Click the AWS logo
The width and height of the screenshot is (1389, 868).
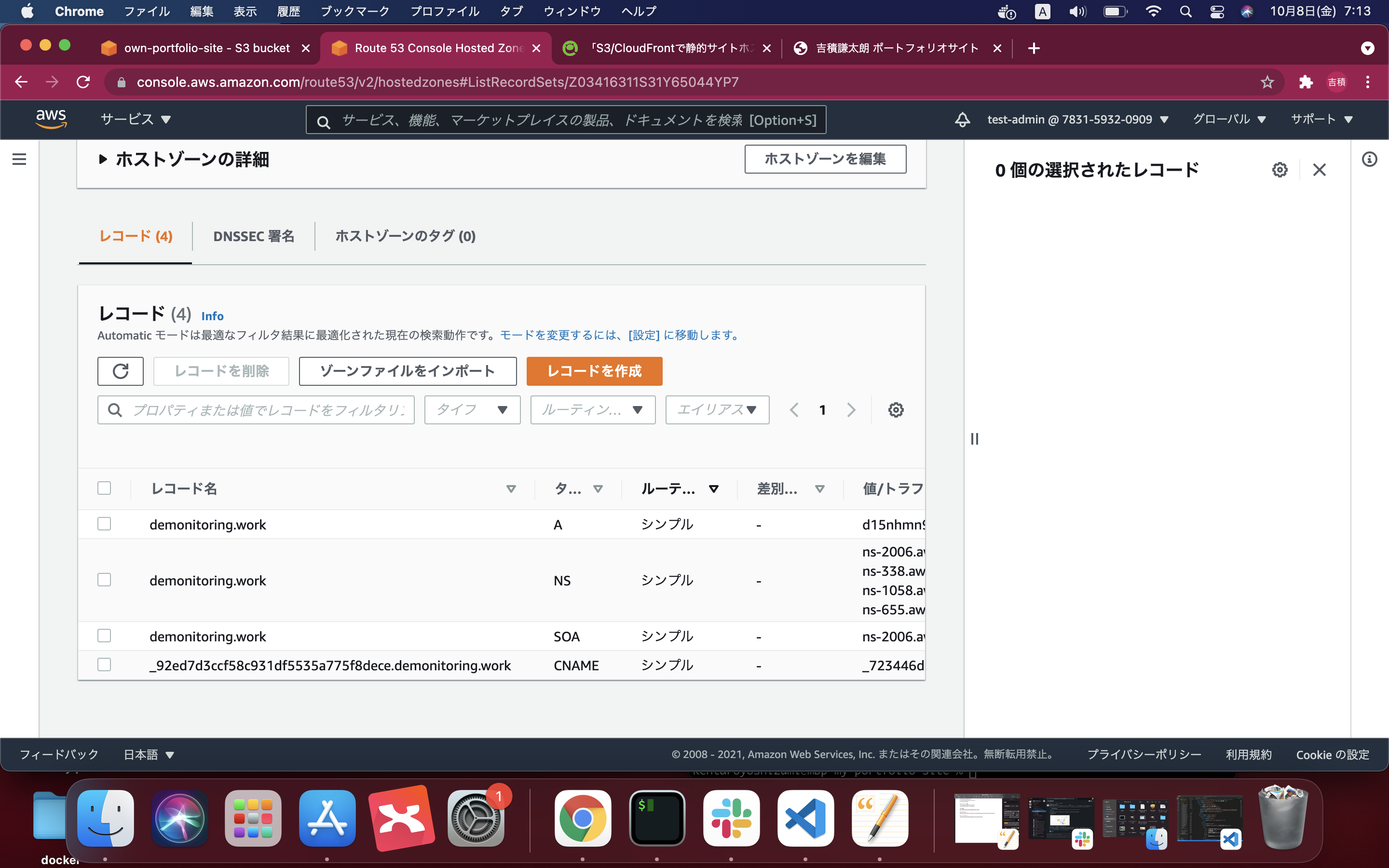coord(51,118)
